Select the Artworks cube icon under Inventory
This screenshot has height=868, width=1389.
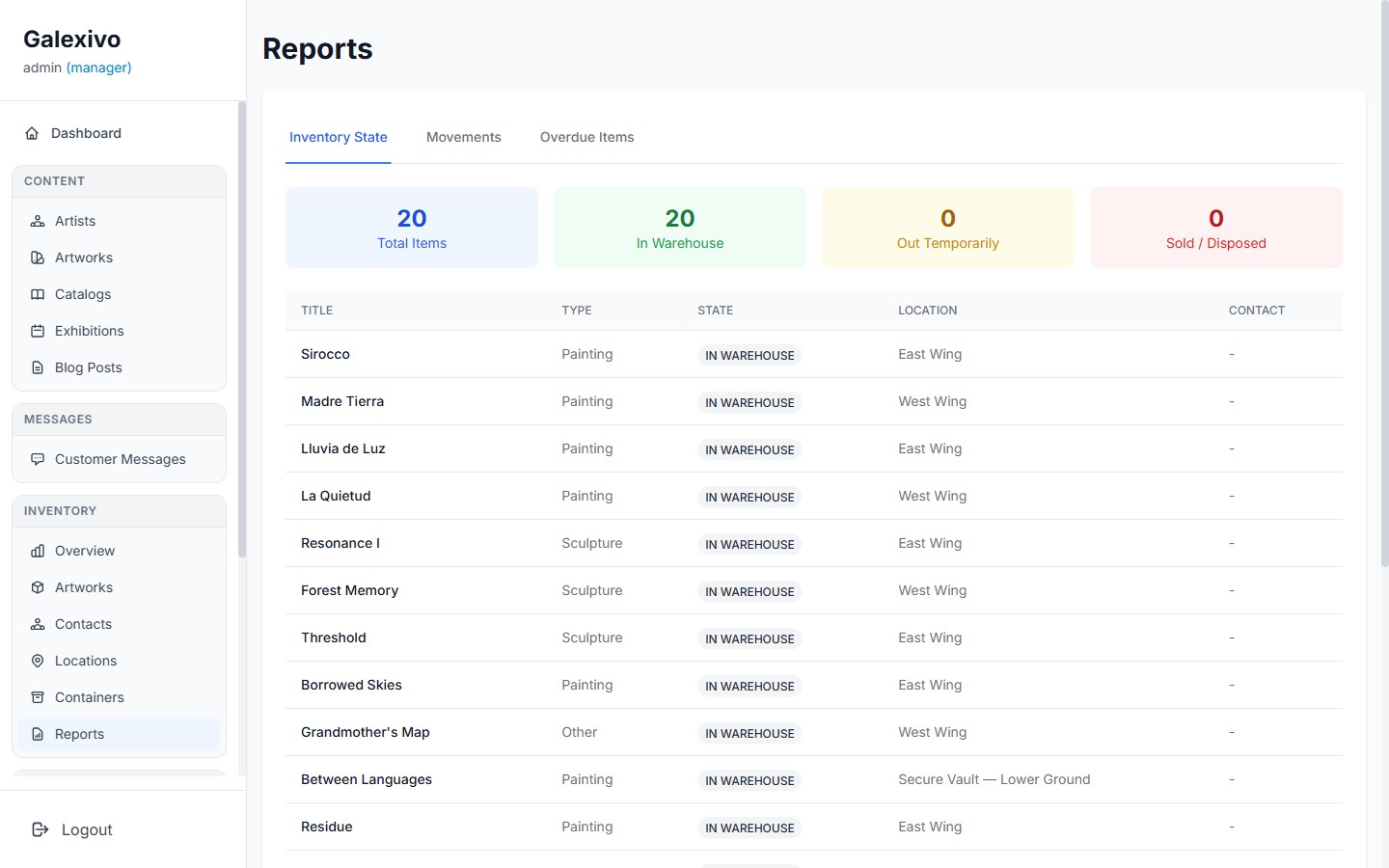tap(37, 587)
